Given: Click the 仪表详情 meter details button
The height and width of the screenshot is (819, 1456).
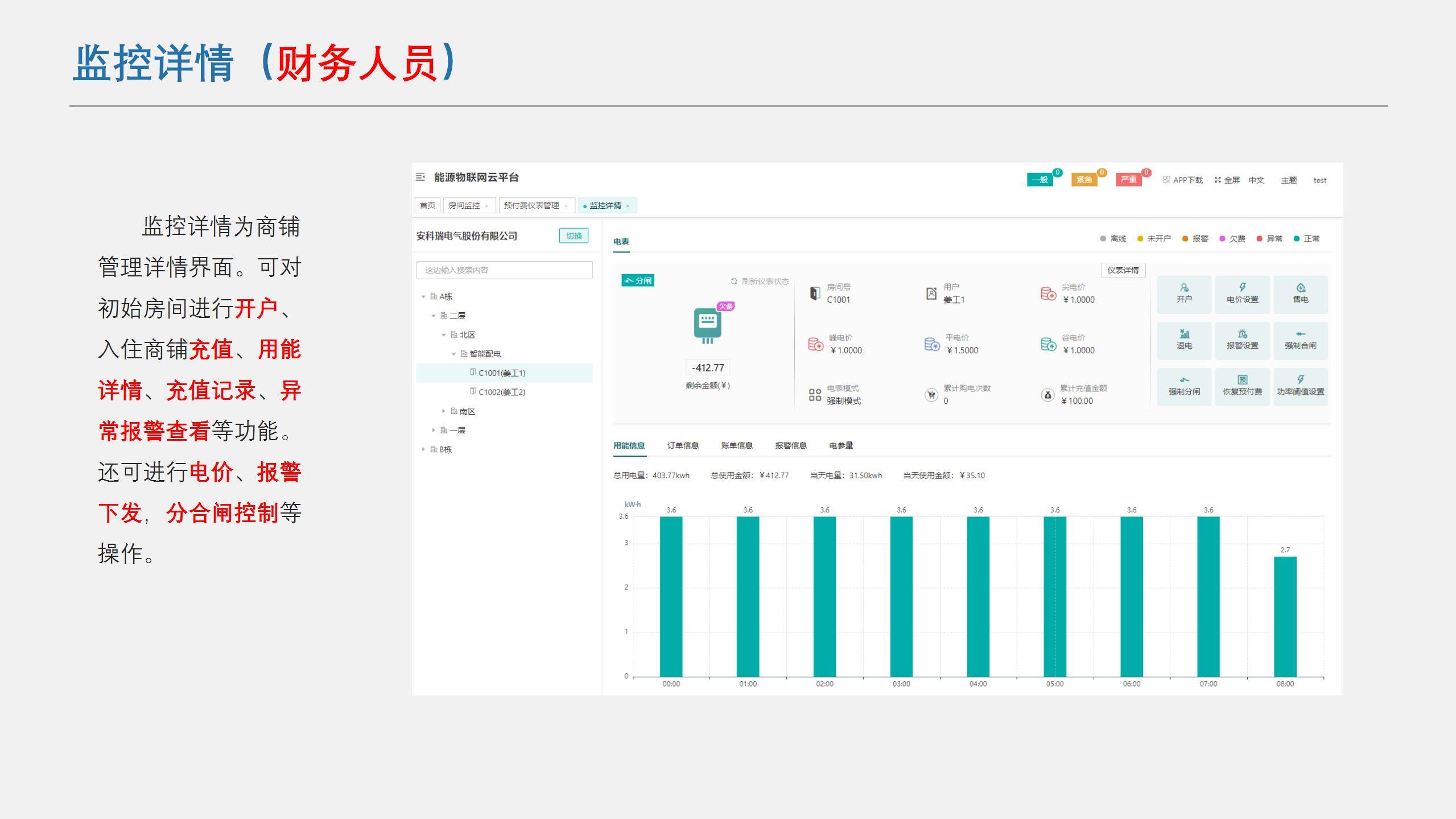Looking at the screenshot, I should 1123,270.
